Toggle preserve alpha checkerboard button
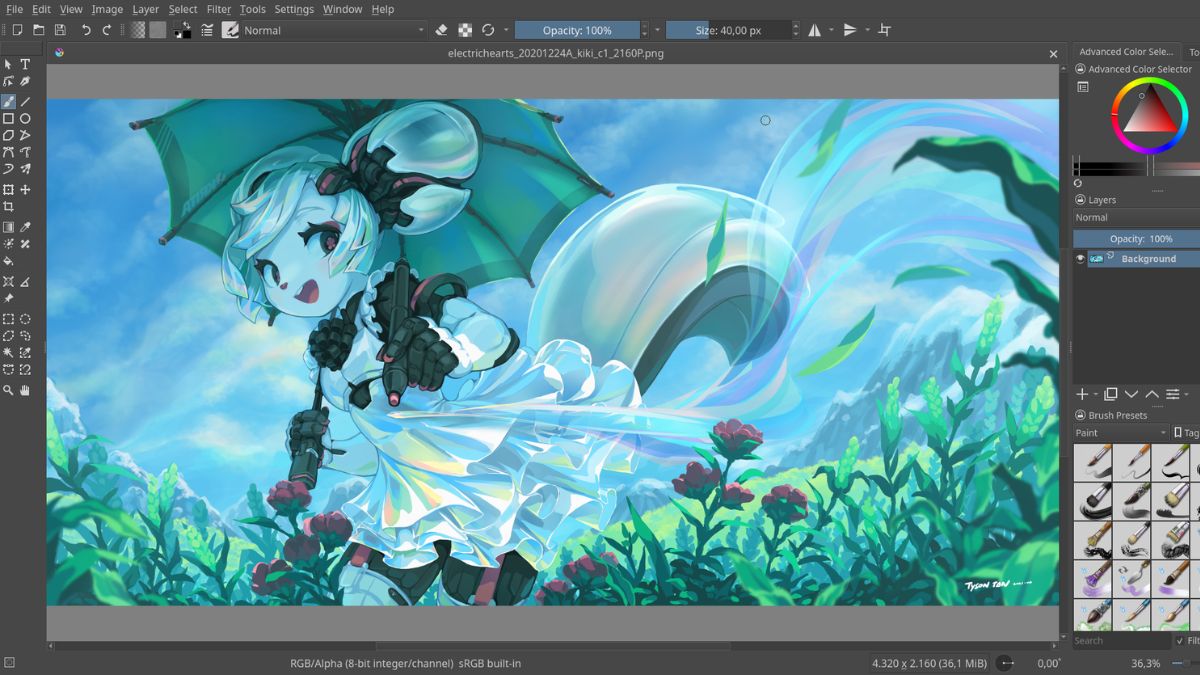Viewport: 1200px width, 675px height. coord(465,30)
